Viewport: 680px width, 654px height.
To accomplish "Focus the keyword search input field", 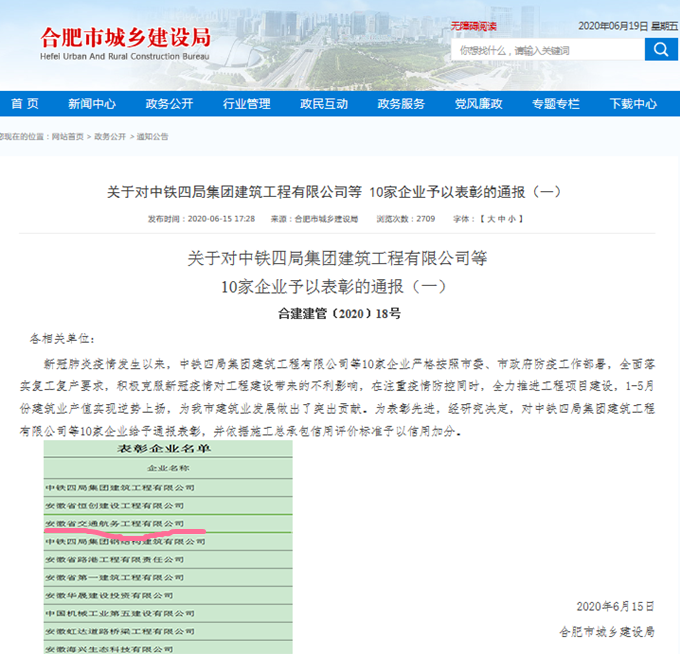I will point(546,50).
